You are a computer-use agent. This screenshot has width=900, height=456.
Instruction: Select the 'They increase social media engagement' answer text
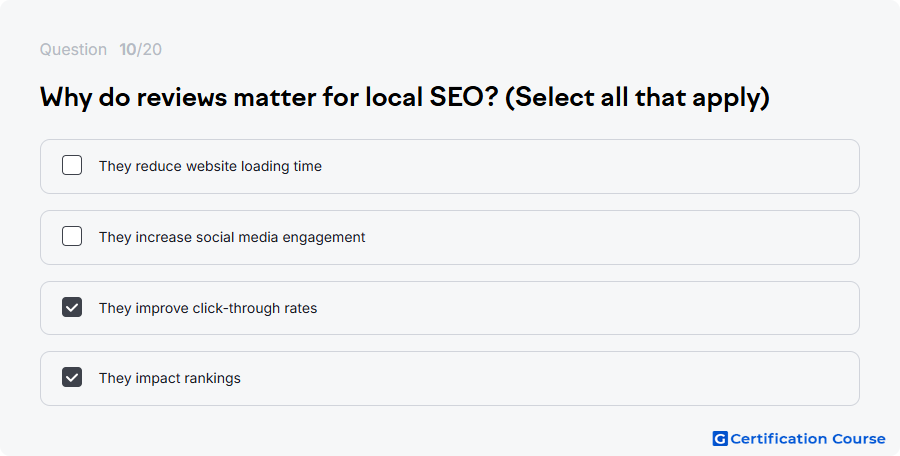coord(232,237)
